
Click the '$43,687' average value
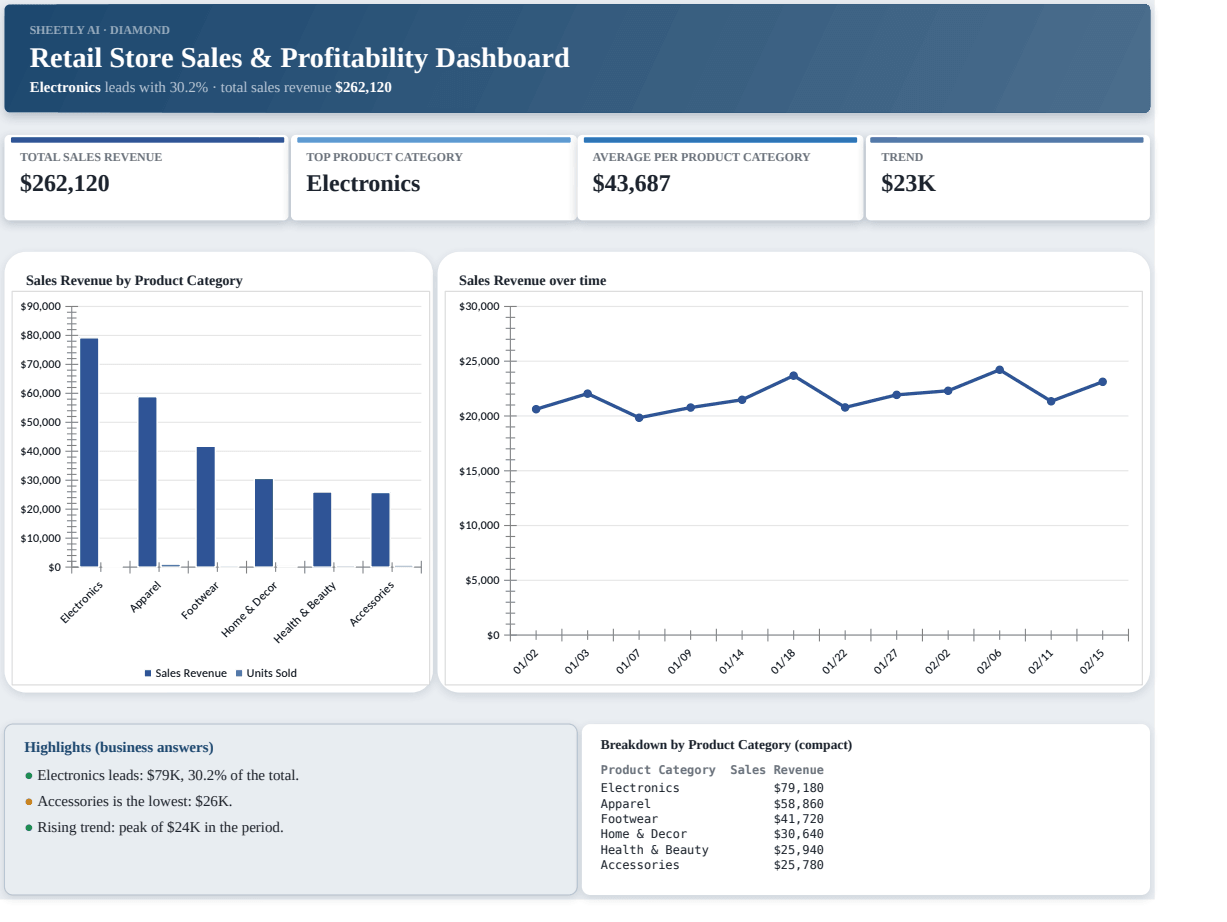tap(631, 183)
